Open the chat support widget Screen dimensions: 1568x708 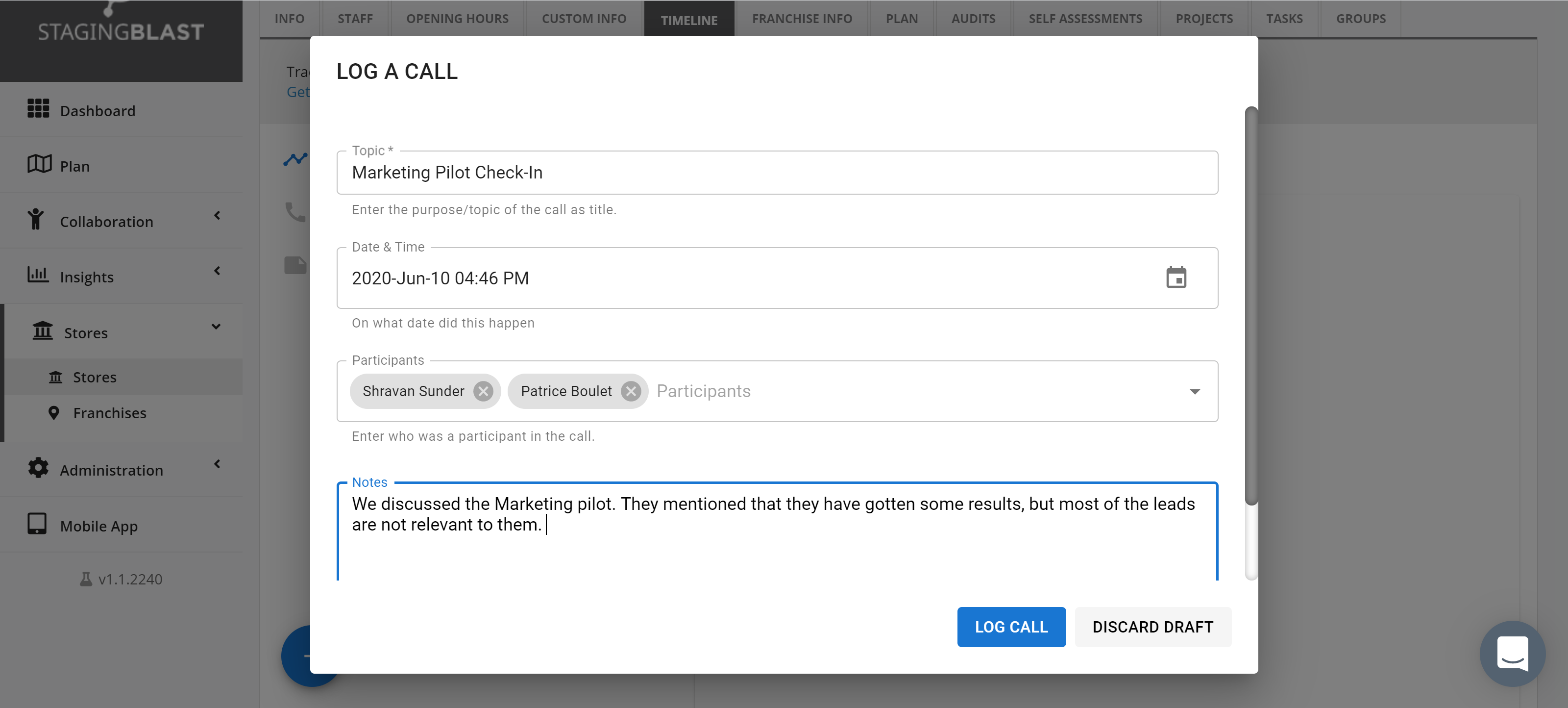click(1512, 653)
